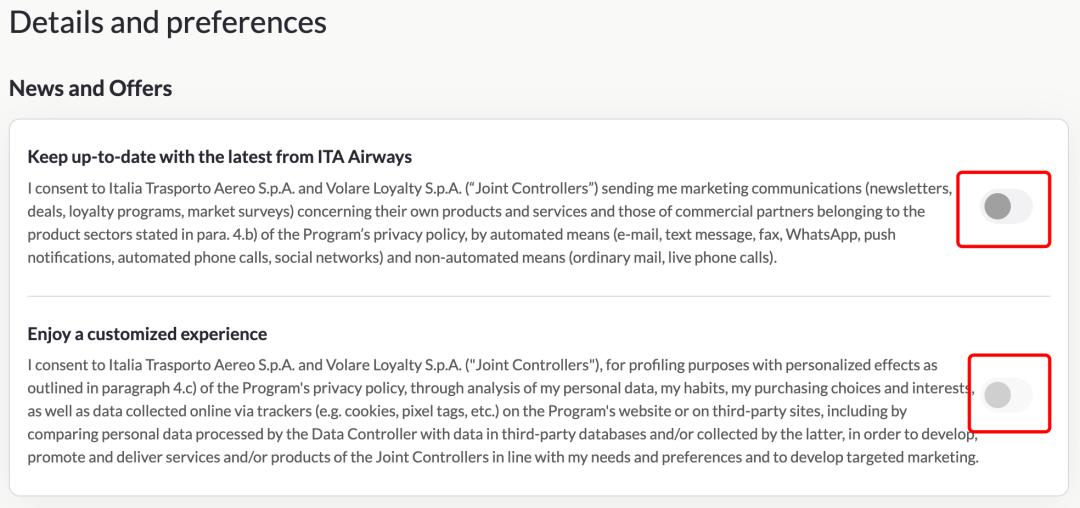
Task: Click the light knob of the profiling toggle
Action: coord(997,395)
